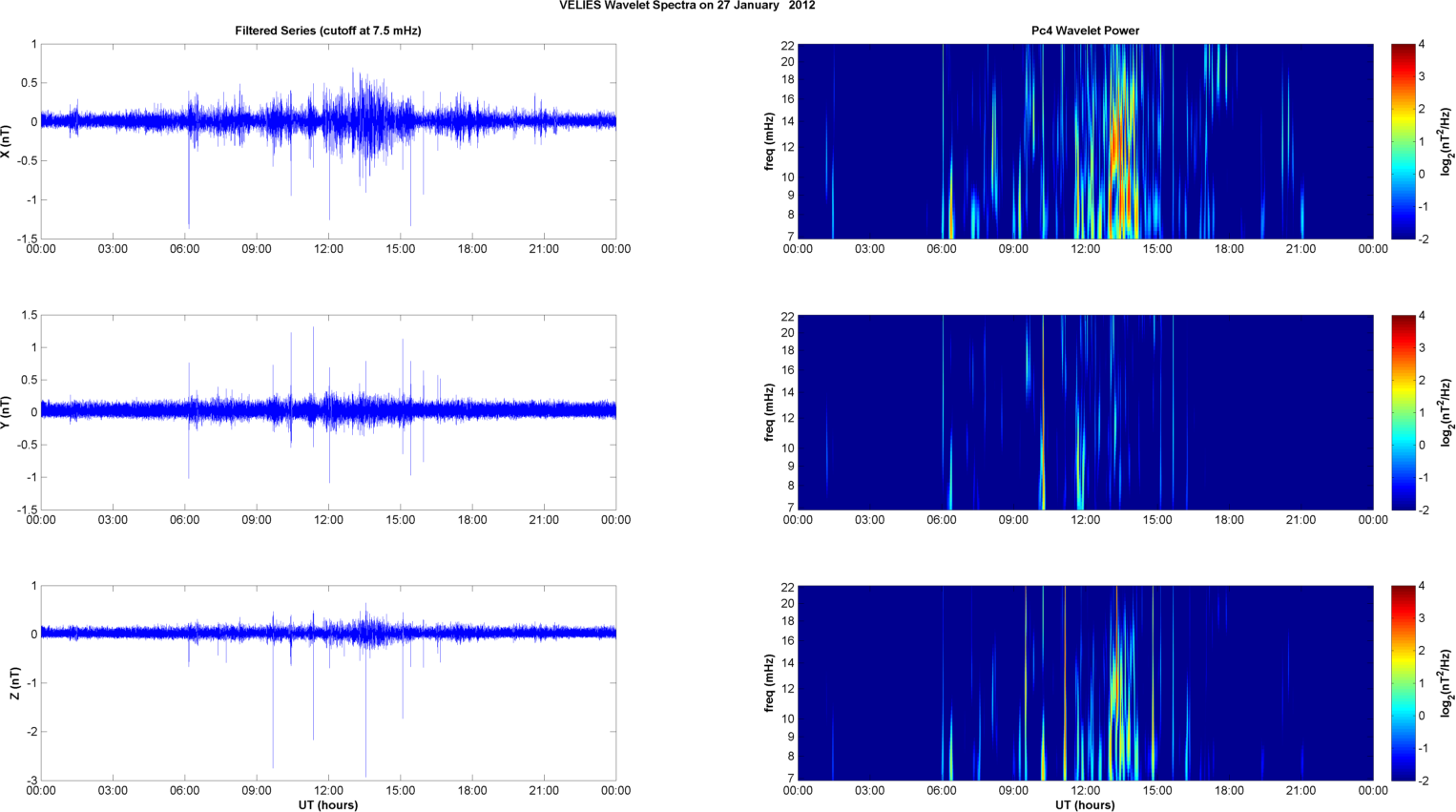Image resolution: width=1456 pixels, height=812 pixels.
Task: Click the 06:00 tick under top spectrogram
Action: pyautogui.click(x=942, y=249)
